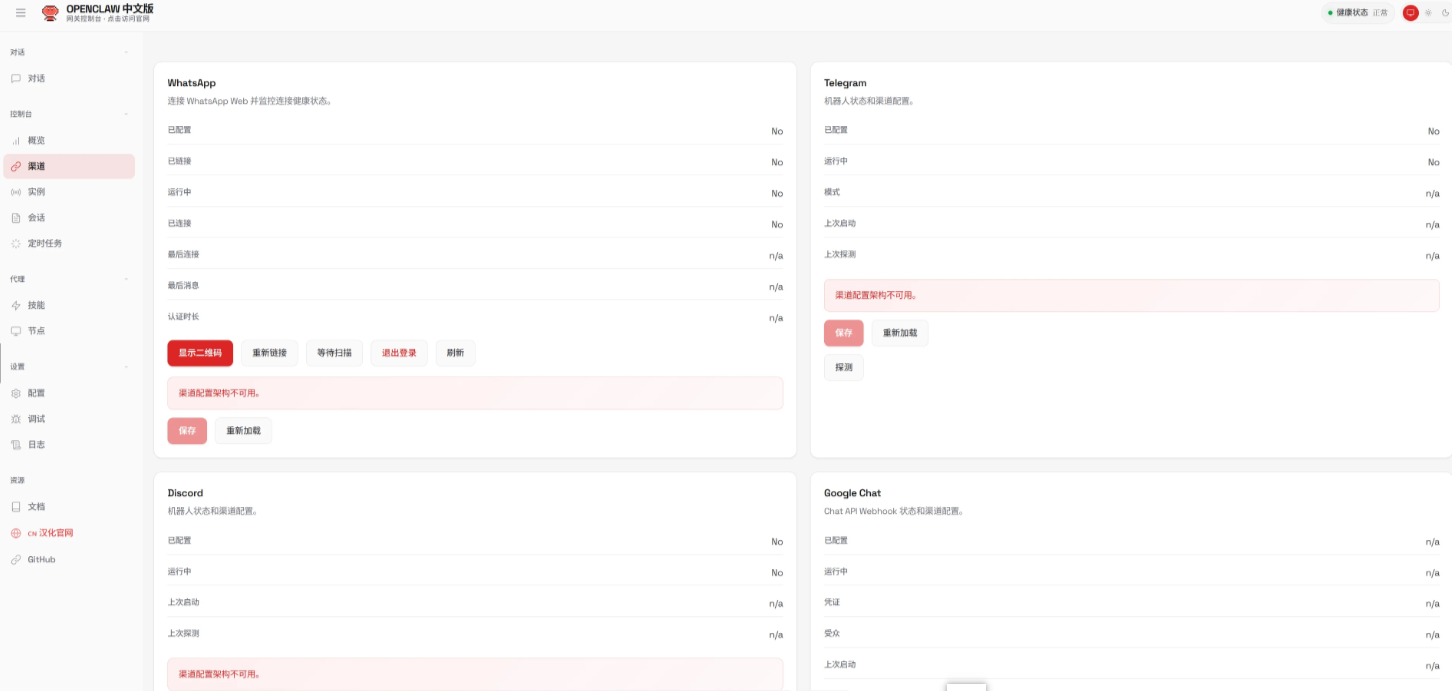Collapse the 代理 sidebar section

(126, 279)
